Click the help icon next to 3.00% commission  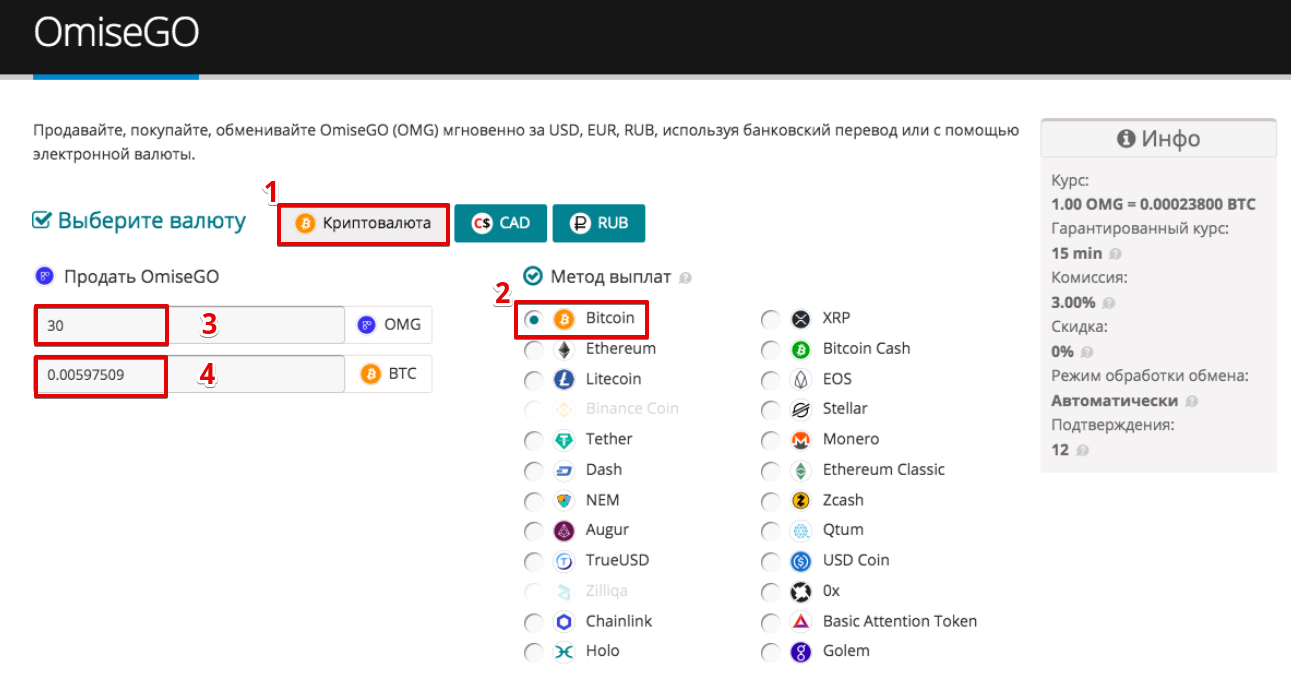click(x=1108, y=303)
